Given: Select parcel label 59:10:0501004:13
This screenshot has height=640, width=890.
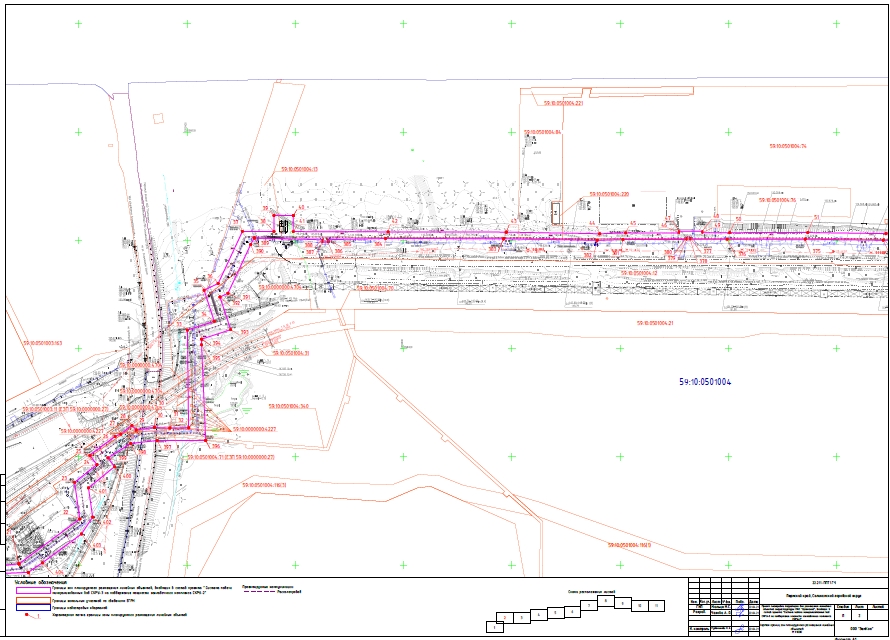Looking at the screenshot, I should coord(299,169).
